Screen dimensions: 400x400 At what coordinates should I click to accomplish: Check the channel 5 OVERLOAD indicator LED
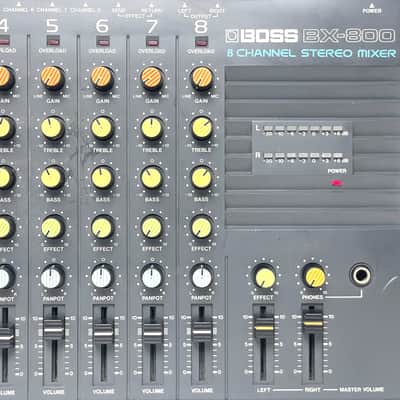(x=53, y=42)
